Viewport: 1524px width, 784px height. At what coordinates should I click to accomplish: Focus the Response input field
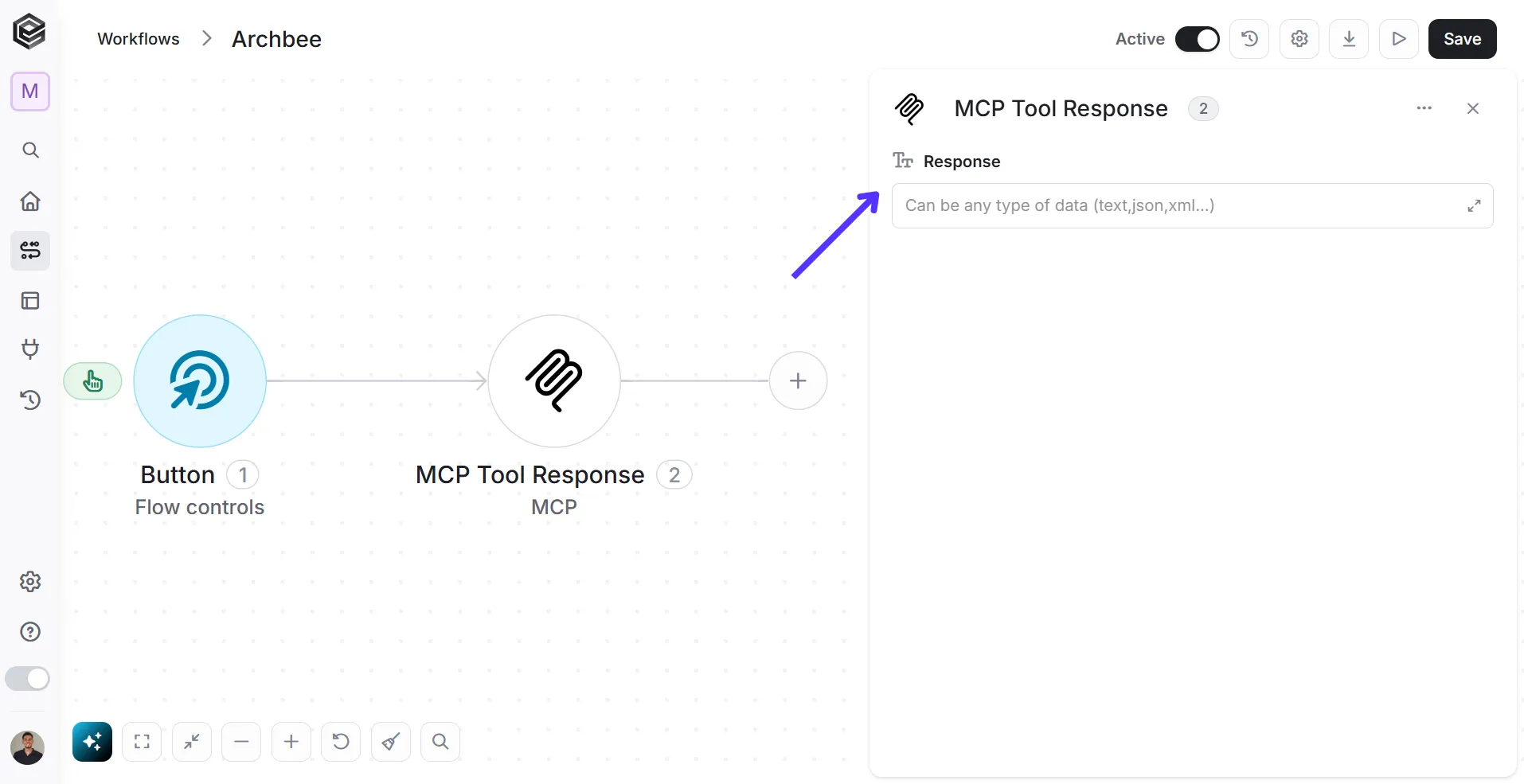1192,206
